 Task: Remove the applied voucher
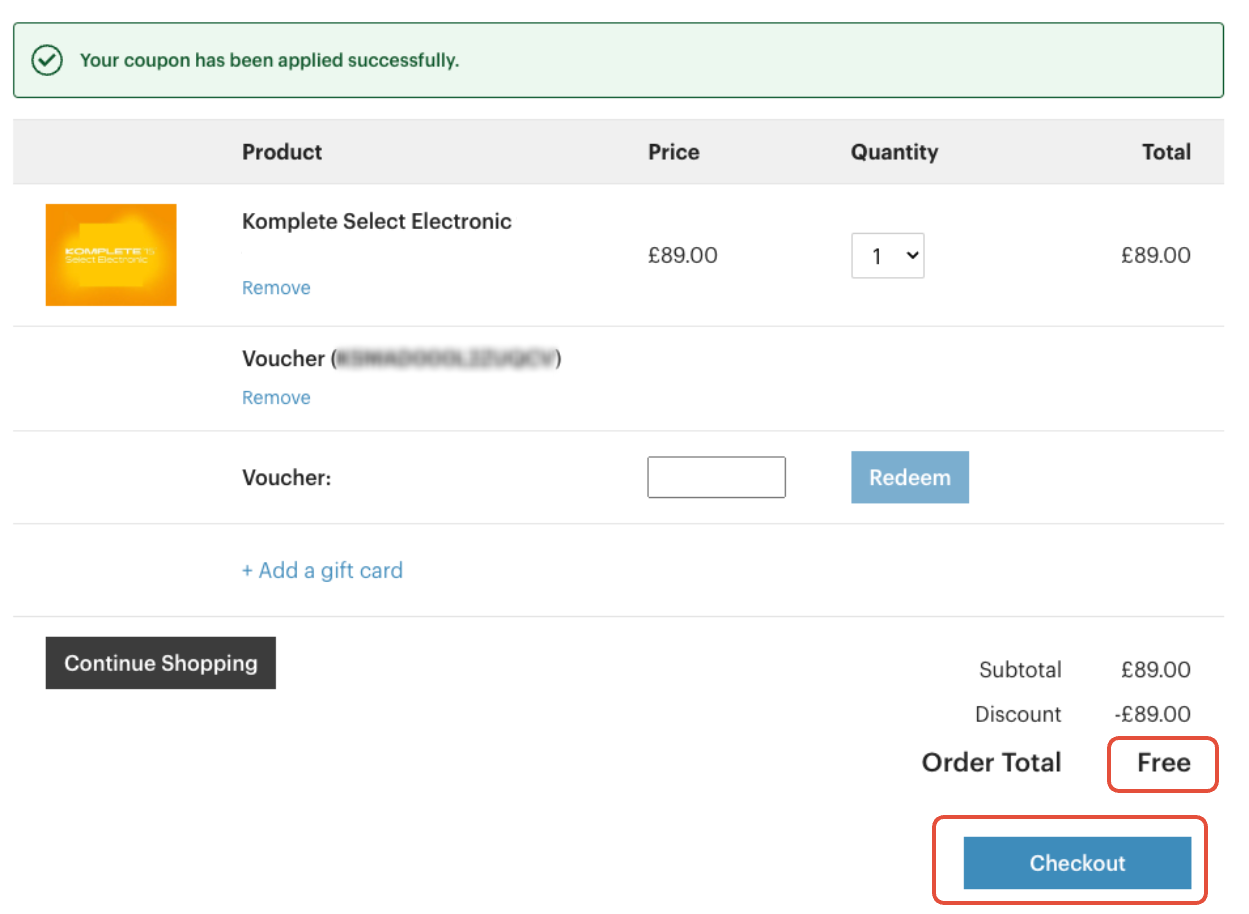click(x=276, y=398)
